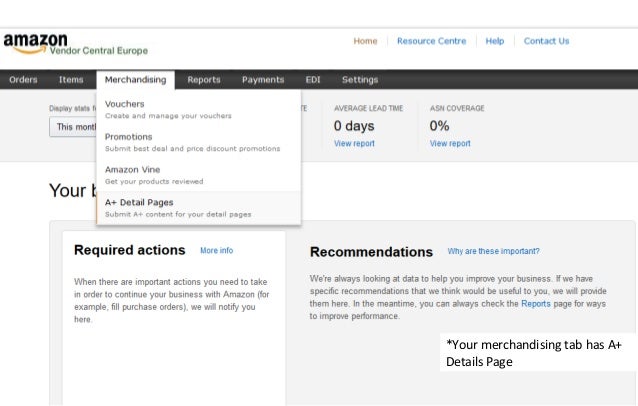This screenshot has height=406, width=638.
Task: Click the Amazon Vendor Central Europe logo
Action: [76, 44]
